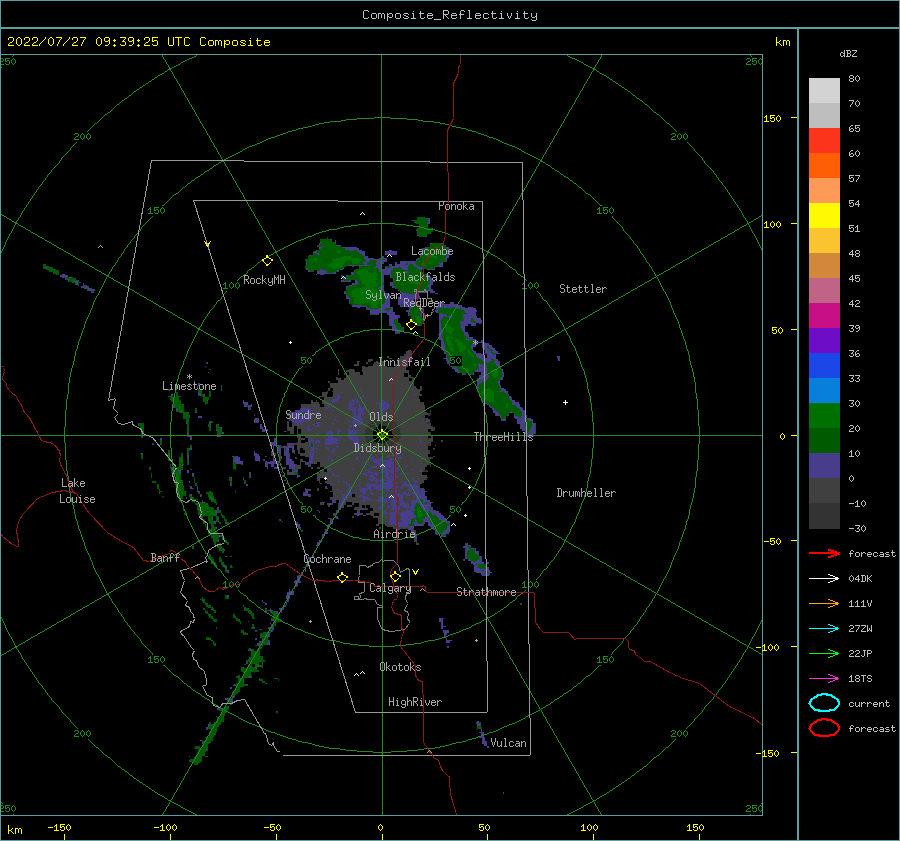Click the Olds city label
The image size is (900, 841).
pos(381,417)
